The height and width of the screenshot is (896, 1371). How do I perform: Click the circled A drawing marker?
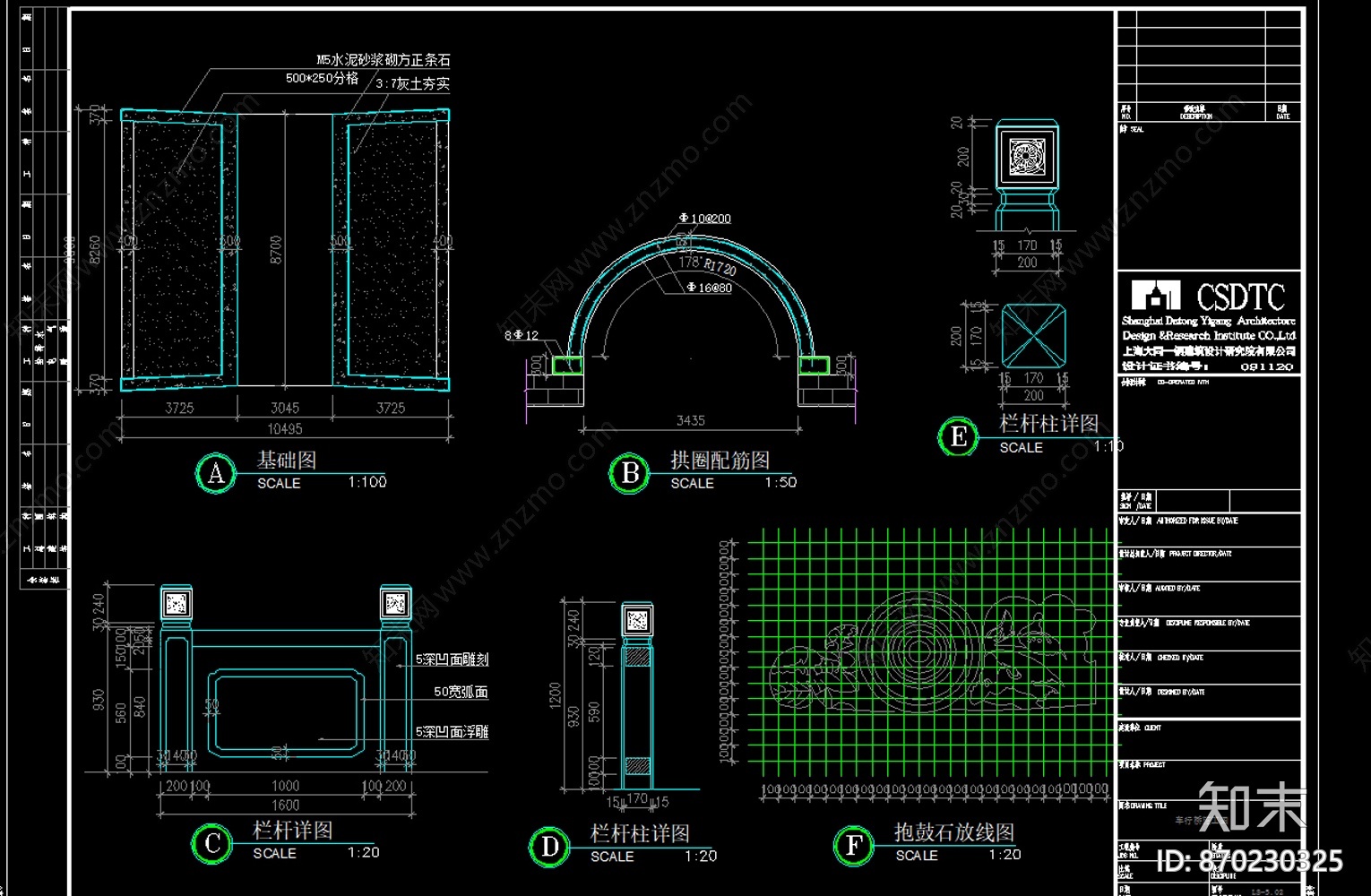tap(216, 473)
